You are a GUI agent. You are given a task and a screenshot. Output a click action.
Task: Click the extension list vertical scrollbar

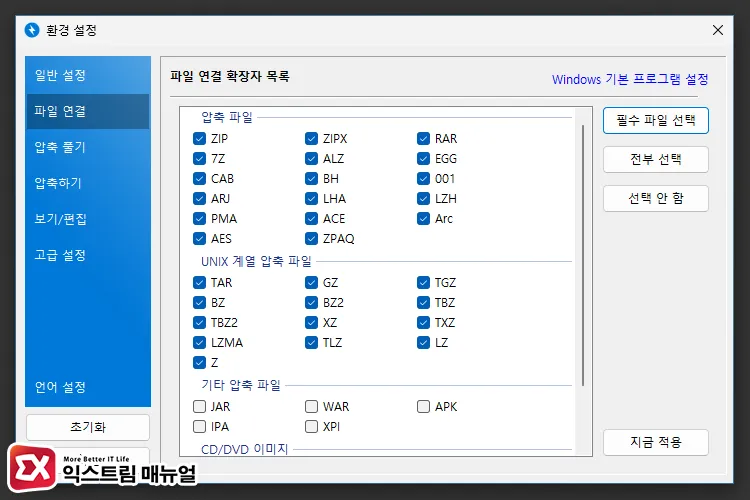pos(583,255)
